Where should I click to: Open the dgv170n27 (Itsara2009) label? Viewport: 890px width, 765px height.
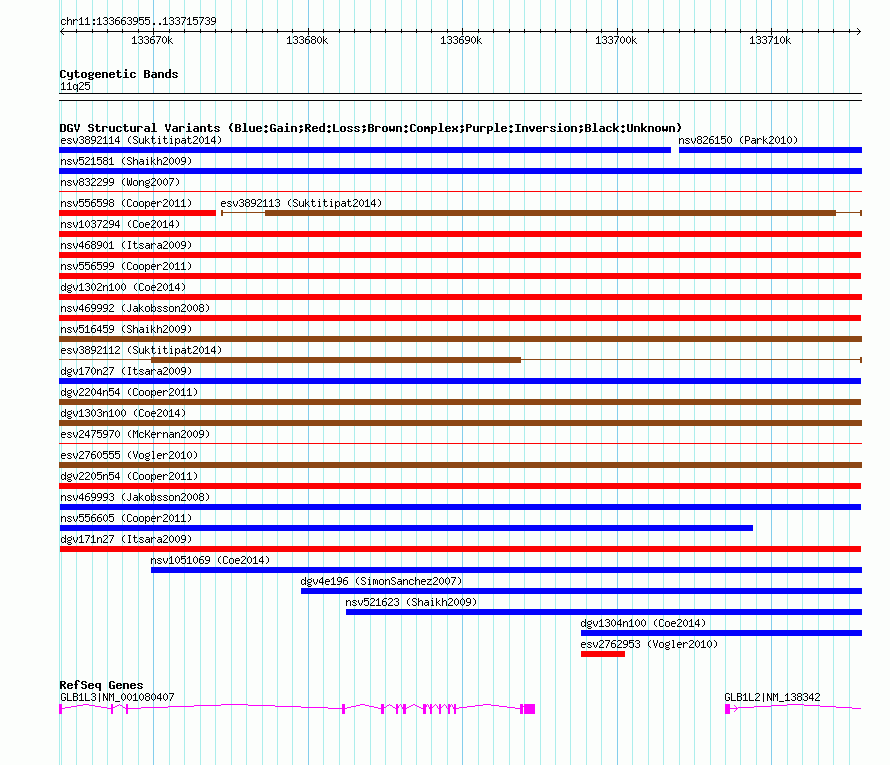[x=126, y=371]
